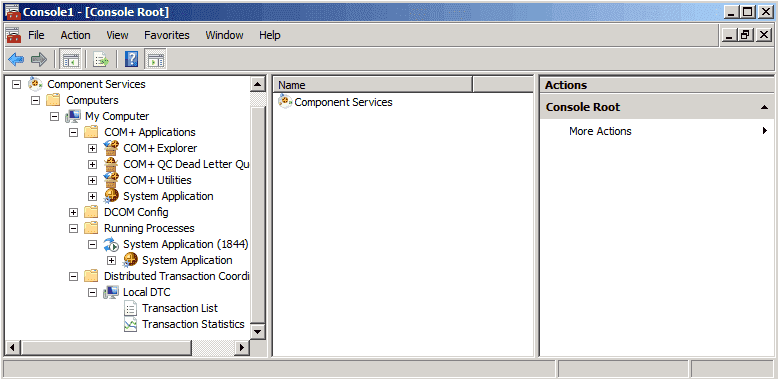Viewport: 778px width, 379px height.
Task: Click the My Computer icon in tree
Action: coord(72,116)
